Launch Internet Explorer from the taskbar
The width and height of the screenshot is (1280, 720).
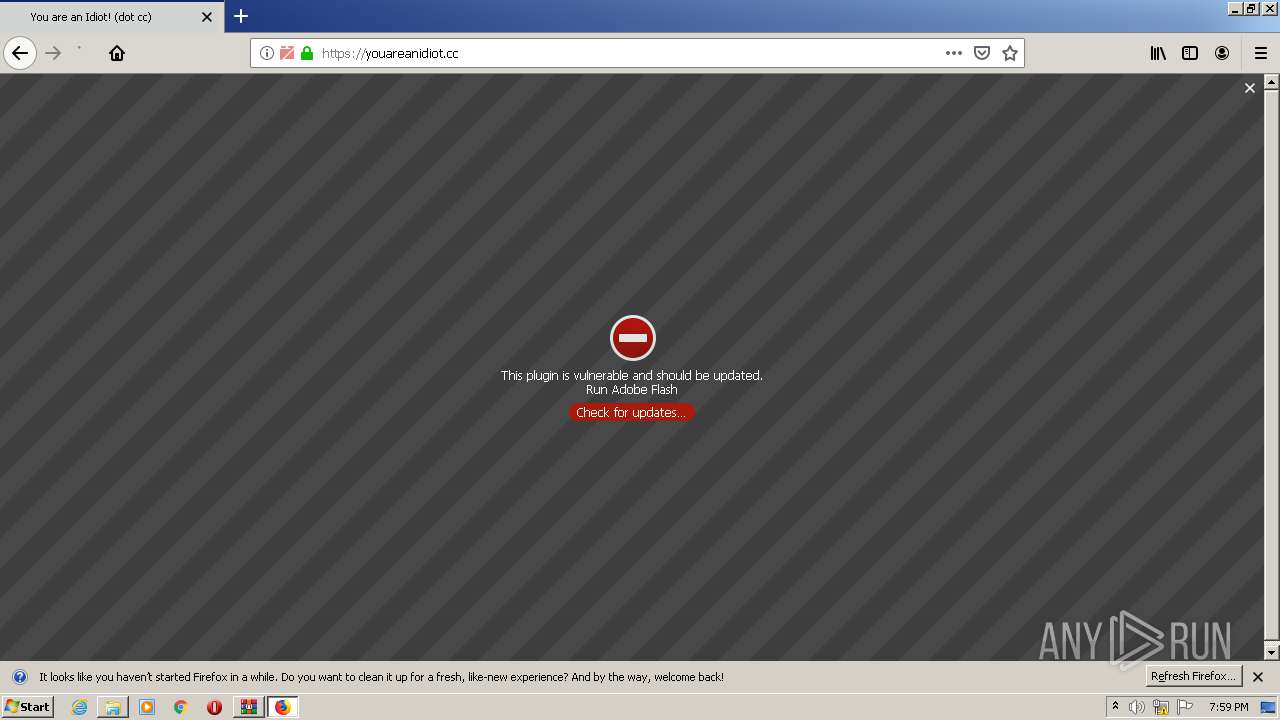tap(80, 707)
